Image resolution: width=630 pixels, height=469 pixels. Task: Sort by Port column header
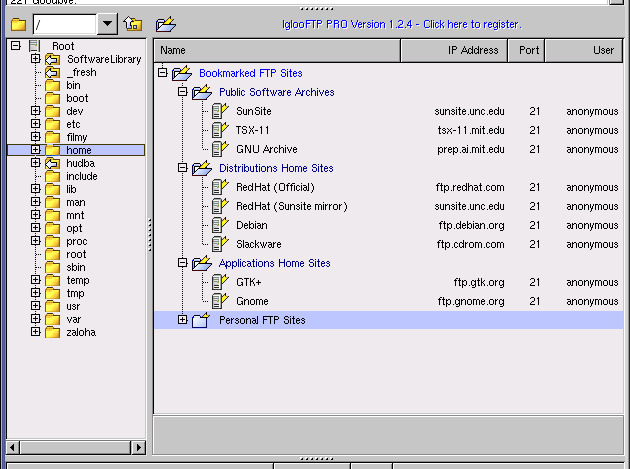(526, 50)
